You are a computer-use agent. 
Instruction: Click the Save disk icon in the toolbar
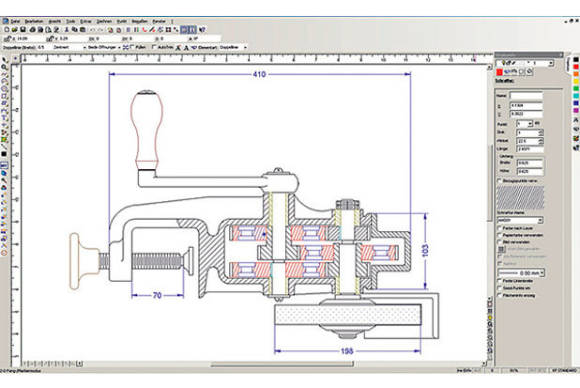tap(23, 30)
